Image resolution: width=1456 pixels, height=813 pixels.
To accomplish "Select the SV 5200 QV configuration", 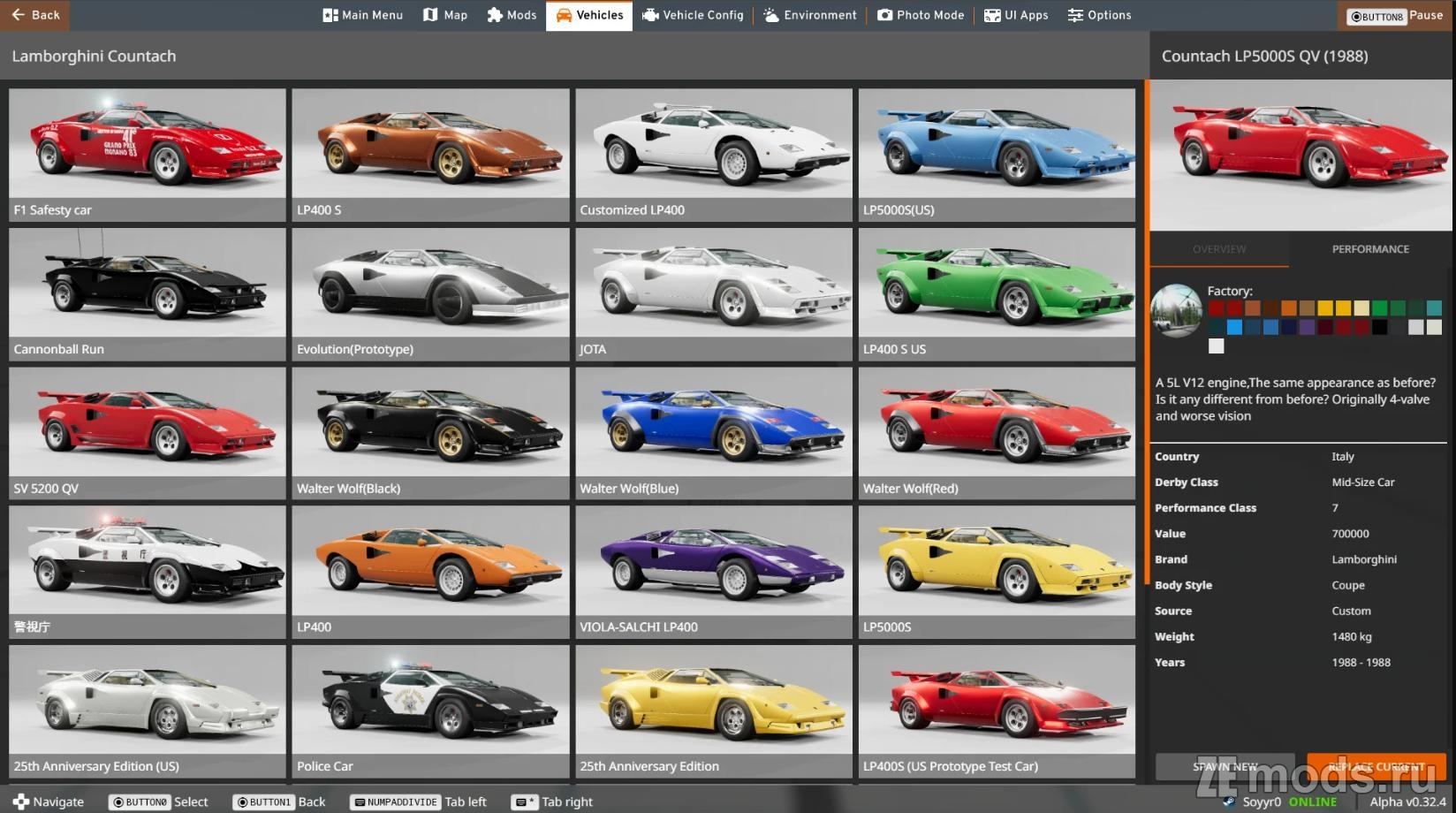I will pyautogui.click(x=148, y=433).
